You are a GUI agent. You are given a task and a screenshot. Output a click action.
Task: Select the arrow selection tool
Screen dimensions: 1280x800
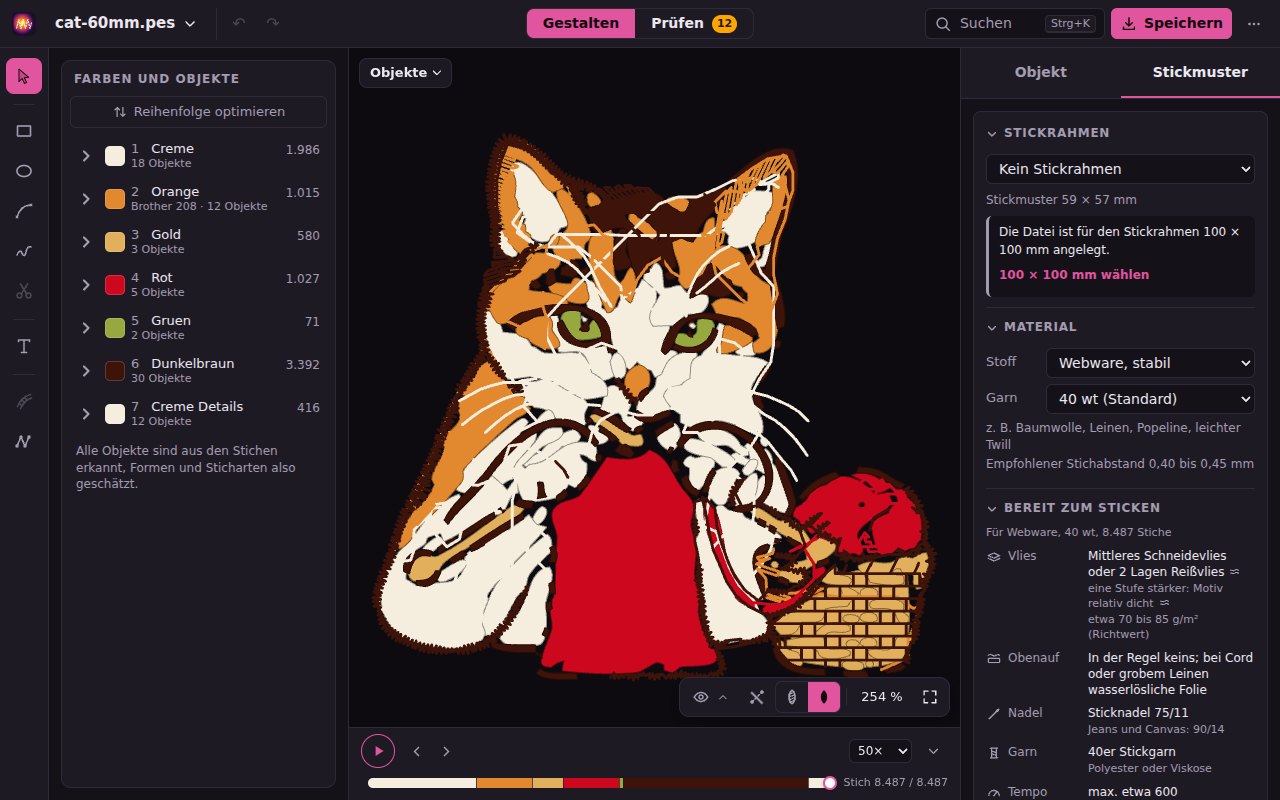pyautogui.click(x=24, y=76)
